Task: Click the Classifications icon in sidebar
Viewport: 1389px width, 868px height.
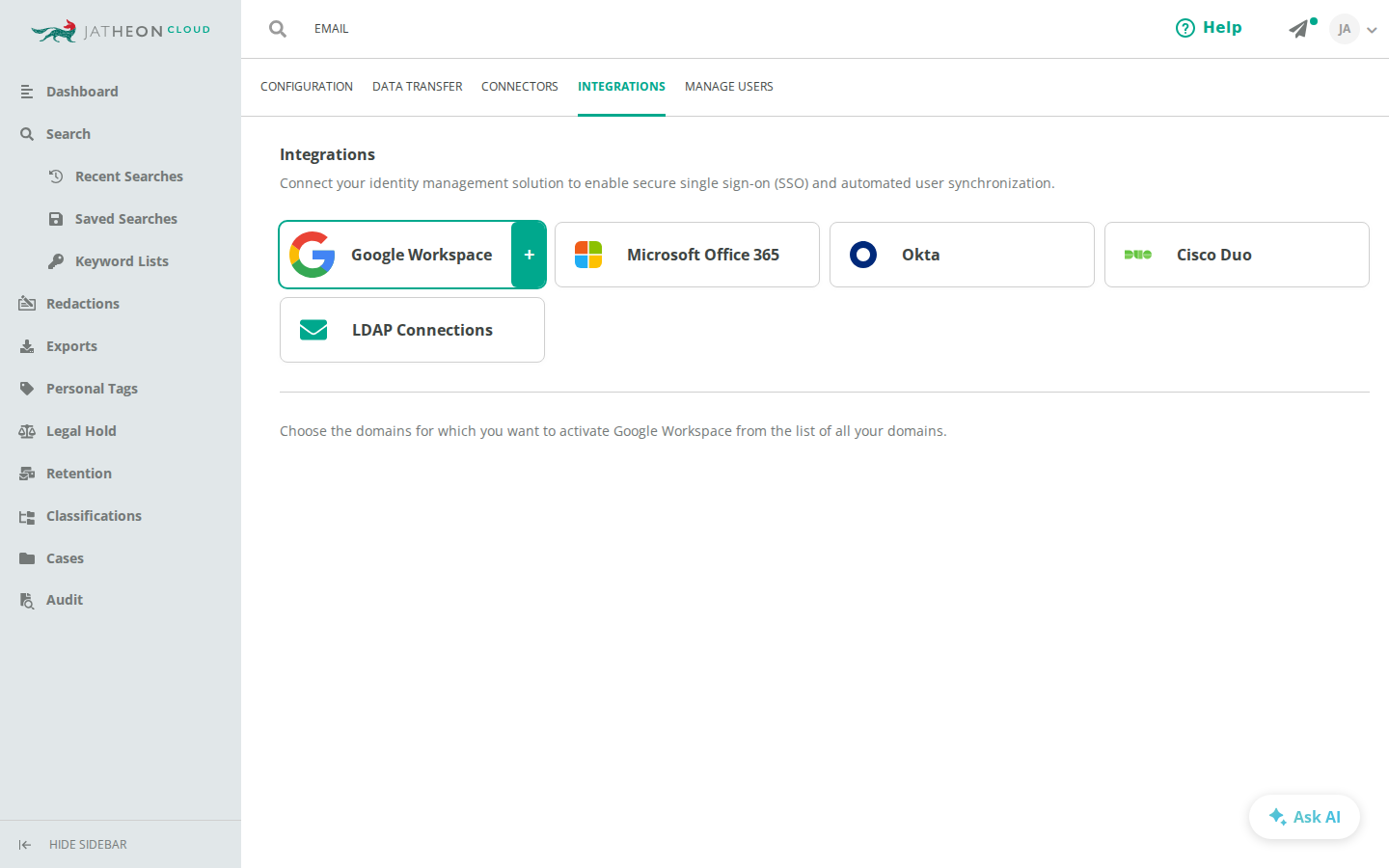Action: [x=27, y=516]
